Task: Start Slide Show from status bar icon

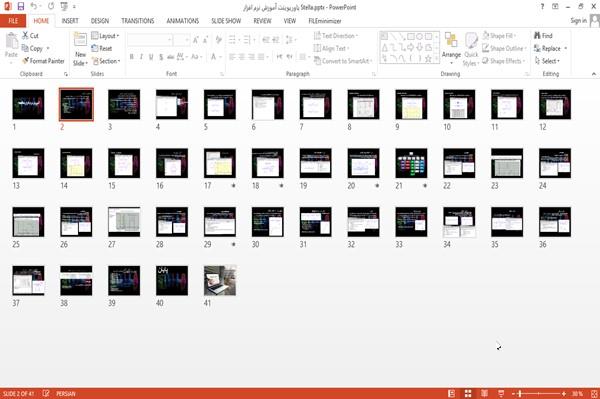Action: pyautogui.click(x=501, y=393)
